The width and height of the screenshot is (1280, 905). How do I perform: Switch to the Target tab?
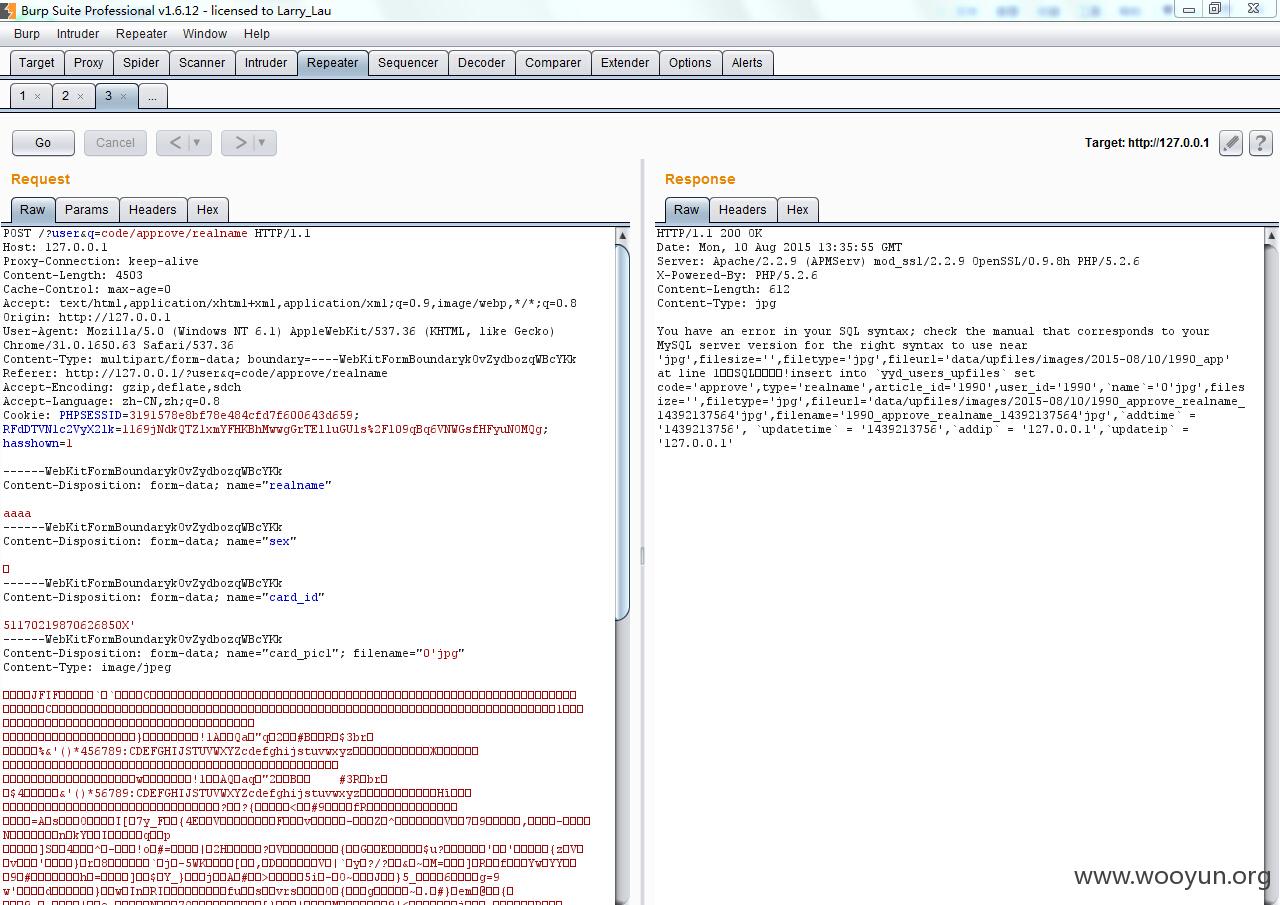tap(37, 63)
